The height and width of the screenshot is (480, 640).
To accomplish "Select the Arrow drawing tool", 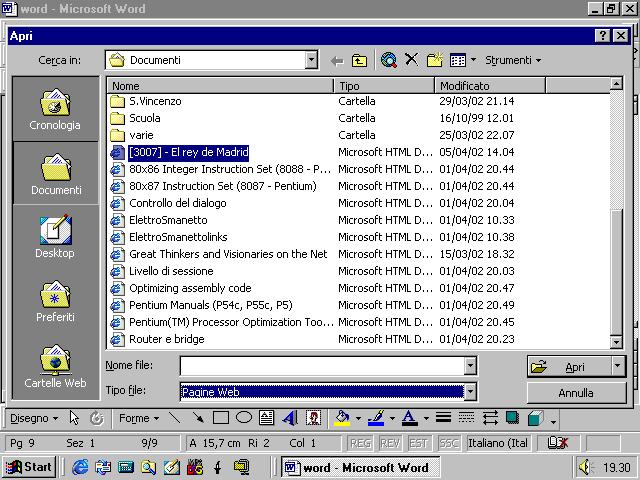I will click(x=198, y=418).
